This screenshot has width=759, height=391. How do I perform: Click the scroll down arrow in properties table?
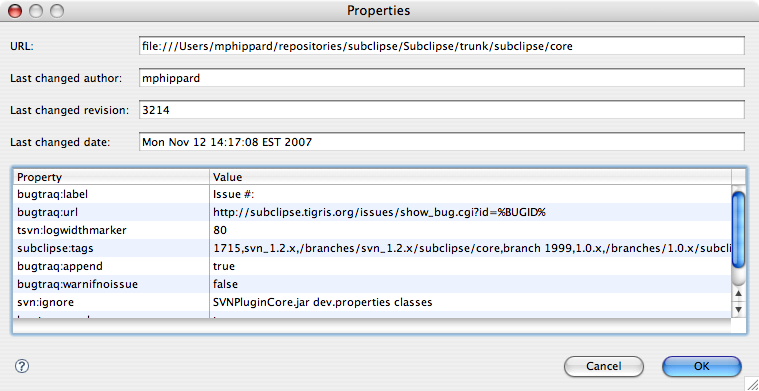click(738, 309)
